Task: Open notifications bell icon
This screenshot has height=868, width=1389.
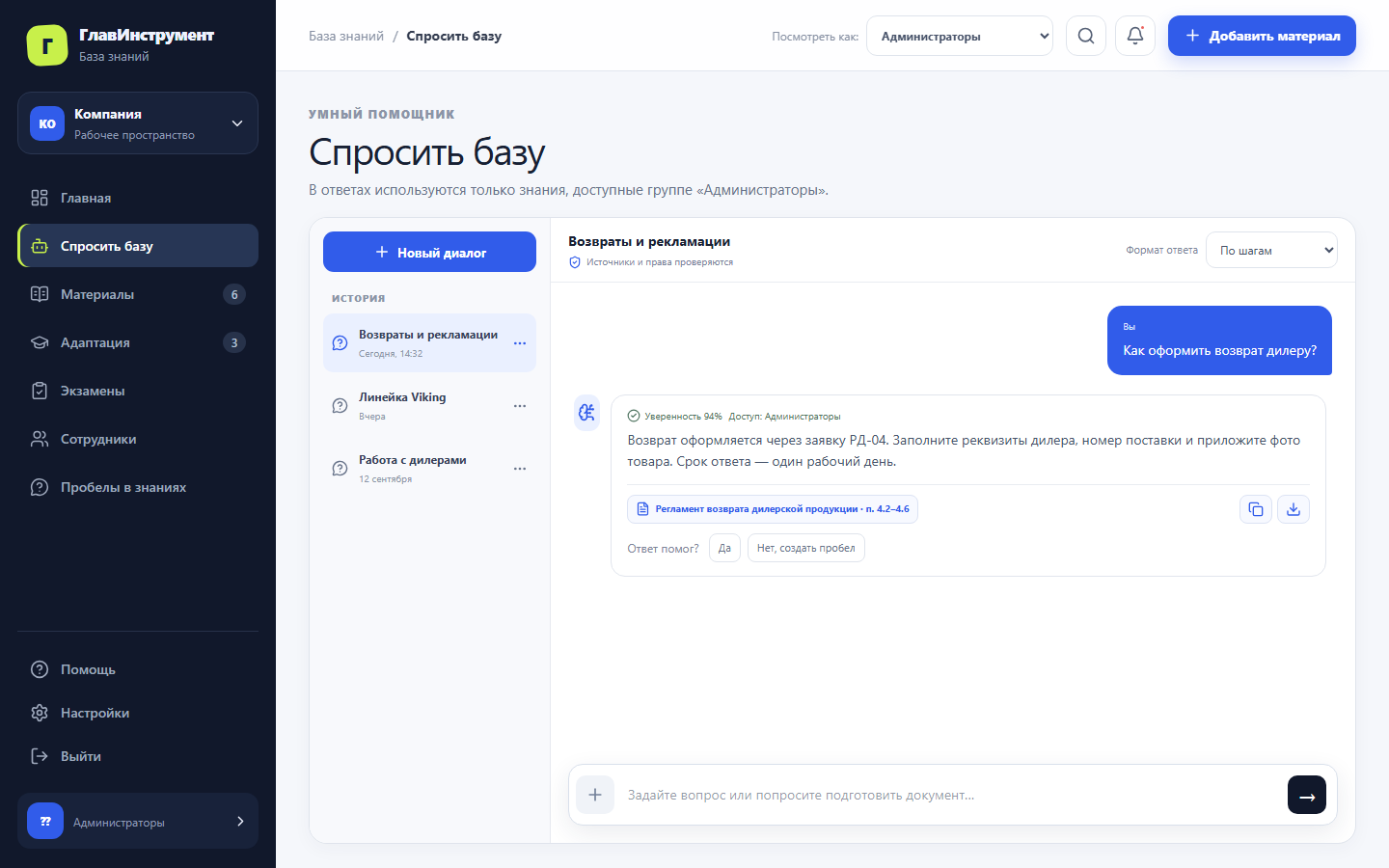Action: (1135, 36)
